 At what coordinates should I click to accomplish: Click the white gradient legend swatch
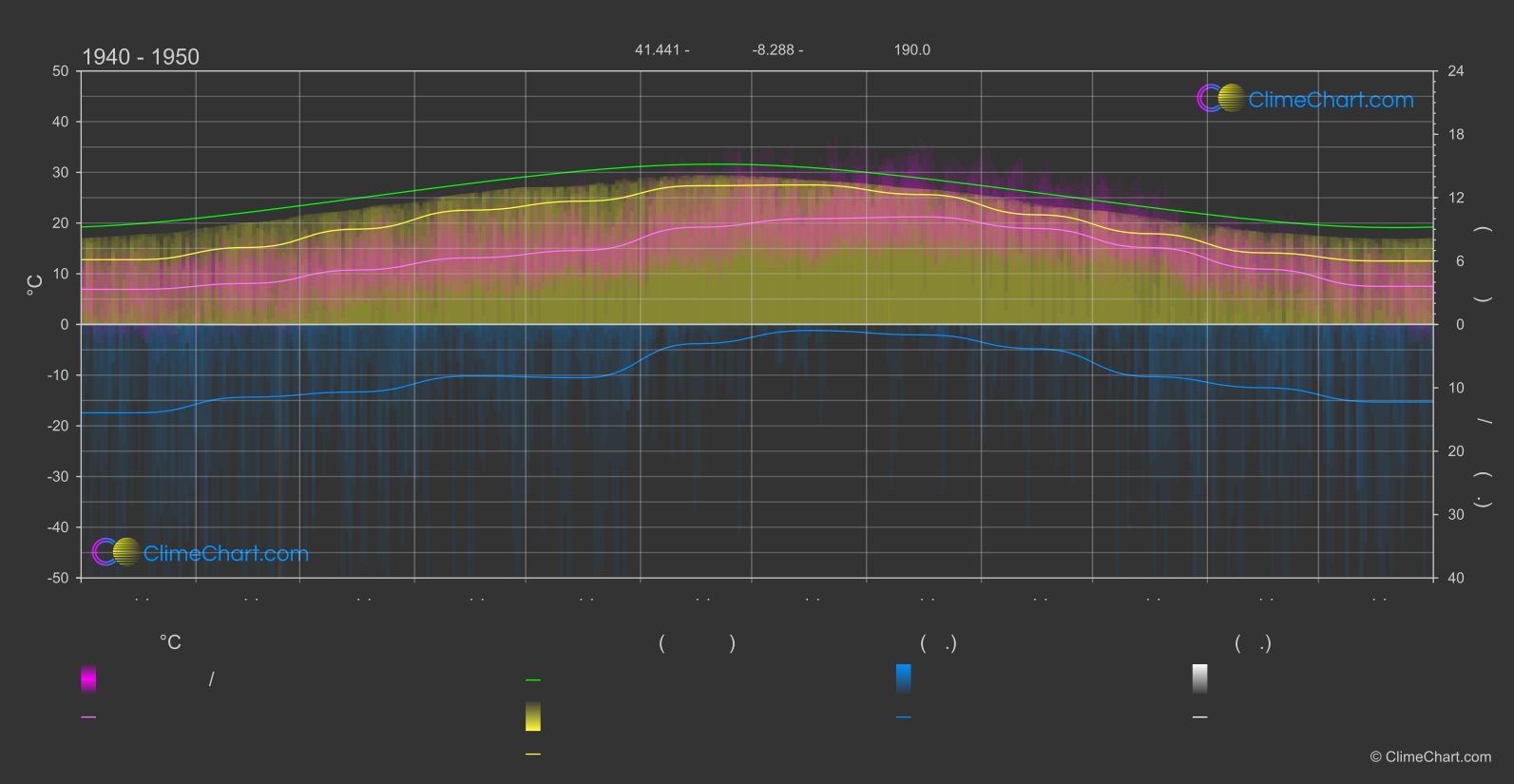coord(1200,679)
